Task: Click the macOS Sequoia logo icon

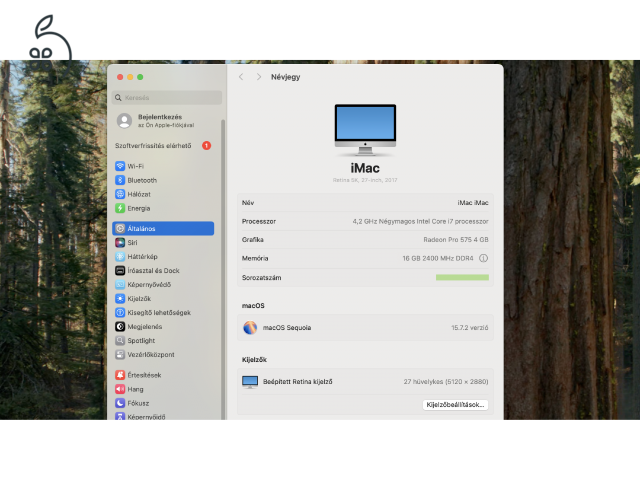Action: click(250, 328)
